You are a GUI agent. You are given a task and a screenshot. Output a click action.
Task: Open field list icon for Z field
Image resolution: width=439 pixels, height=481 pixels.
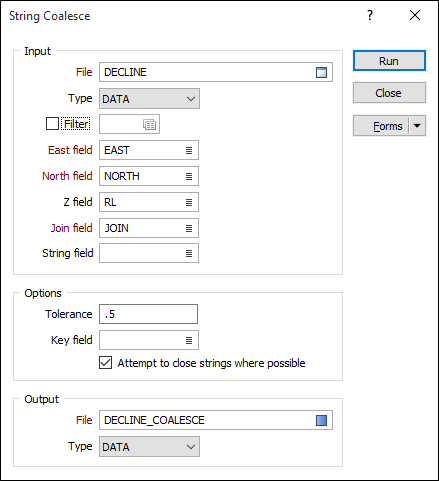tap(189, 202)
